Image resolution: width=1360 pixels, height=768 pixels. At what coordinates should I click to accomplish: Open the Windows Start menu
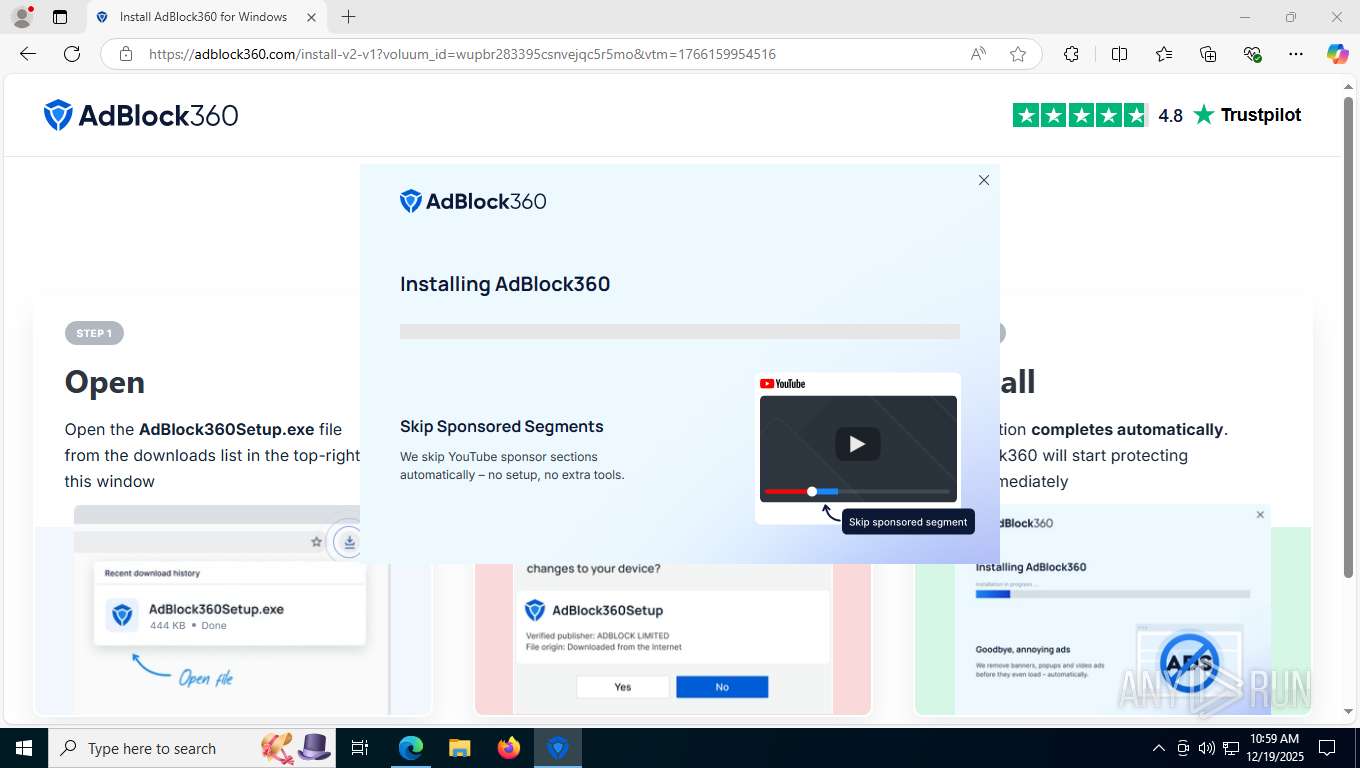pyautogui.click(x=24, y=748)
